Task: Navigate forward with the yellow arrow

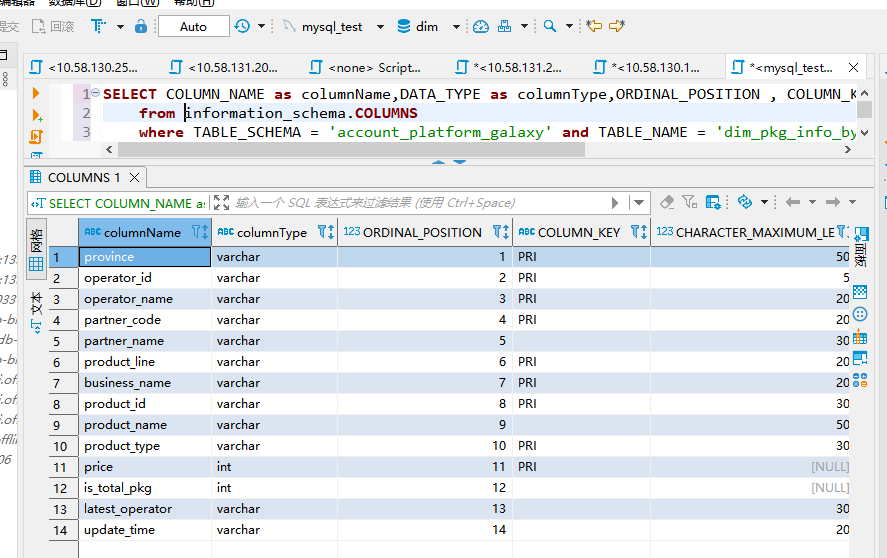Action: 617,26
